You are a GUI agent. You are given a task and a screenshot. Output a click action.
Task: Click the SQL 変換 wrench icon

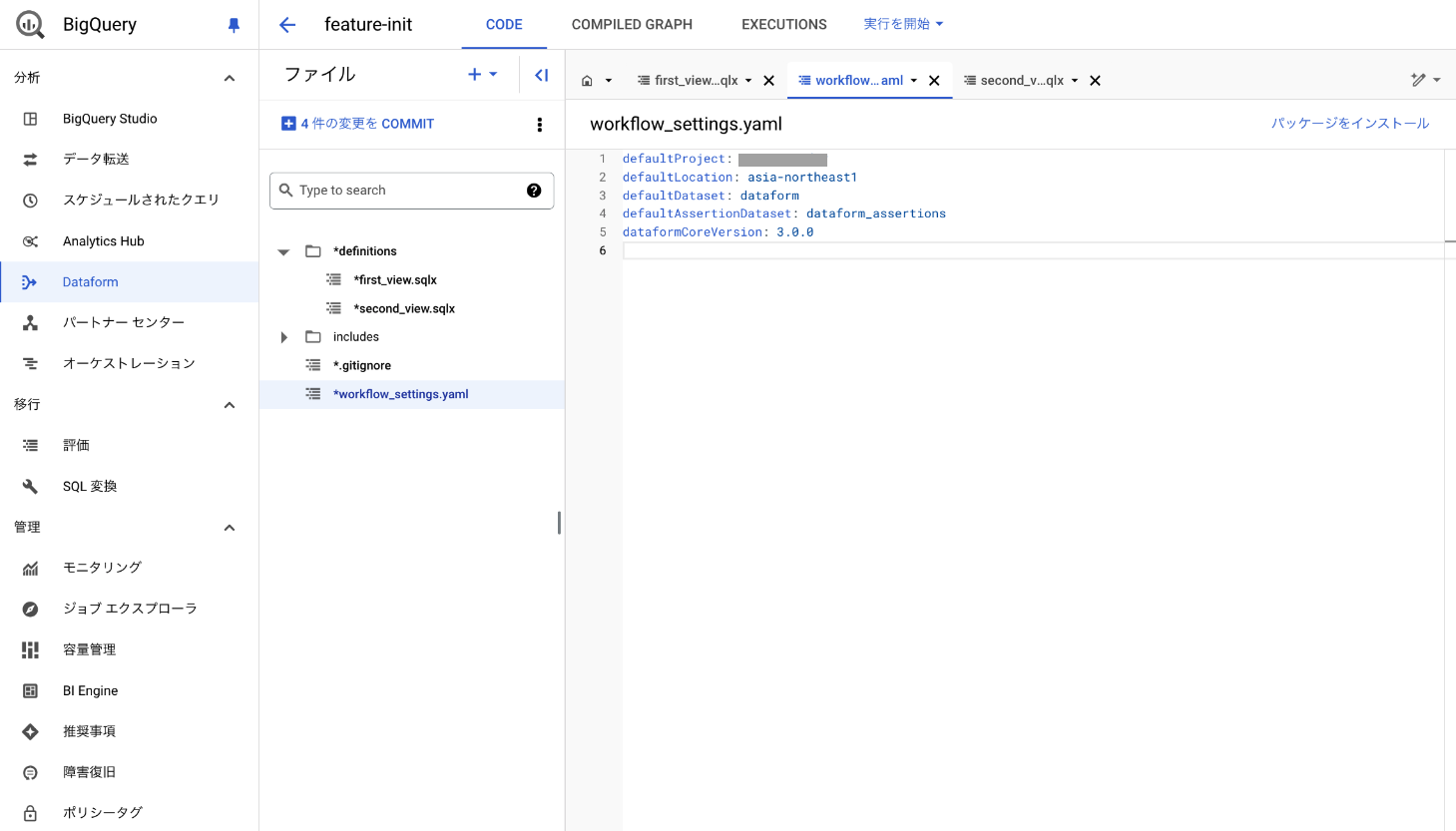[x=30, y=487]
